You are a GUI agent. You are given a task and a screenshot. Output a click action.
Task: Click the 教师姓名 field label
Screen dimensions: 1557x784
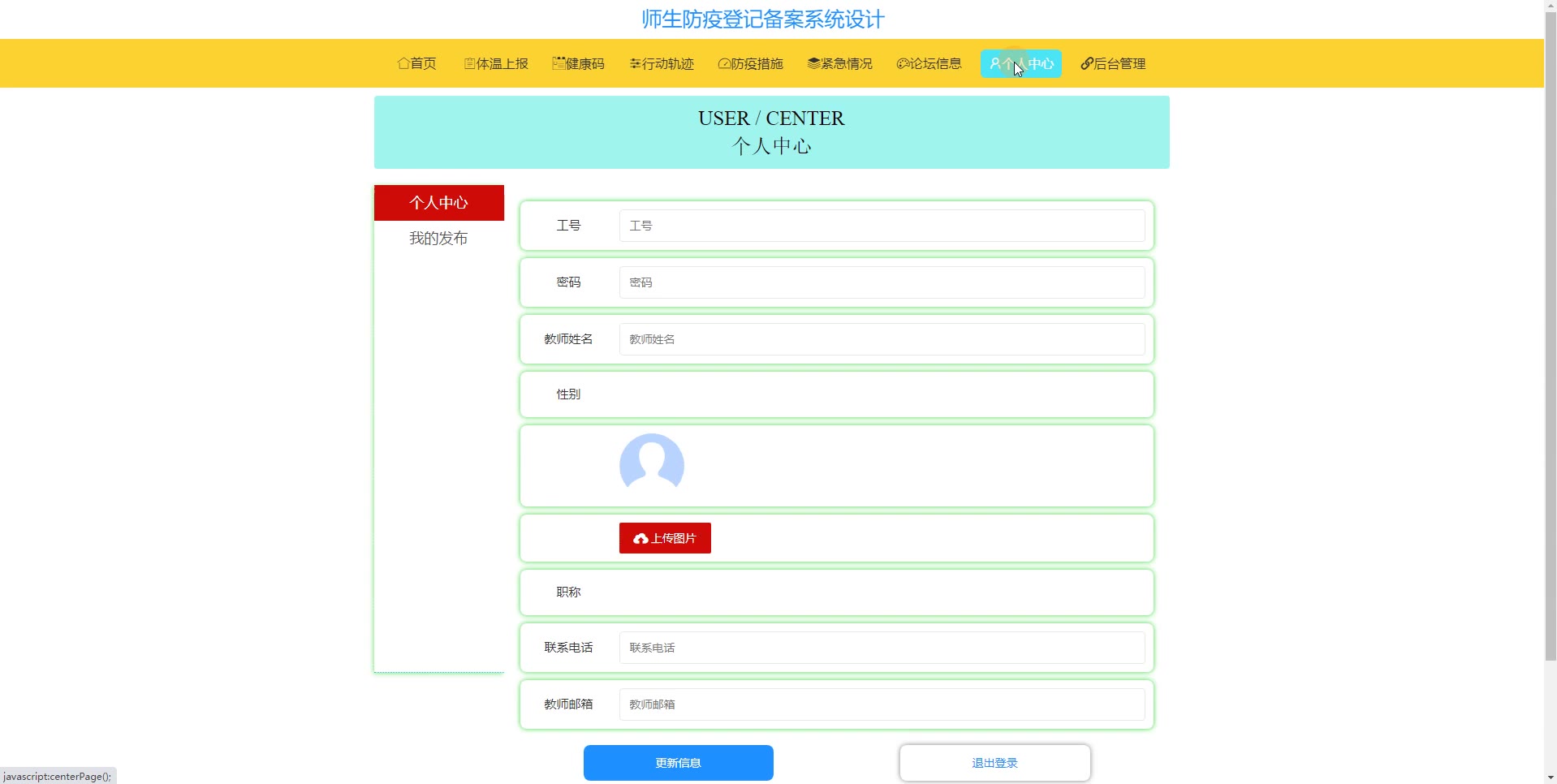coord(568,339)
